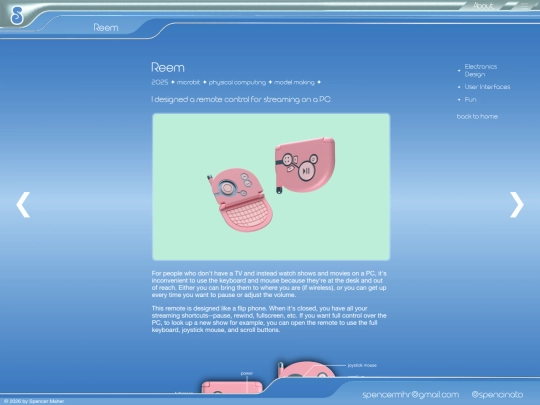
Task: Open the User Interfaces category link
Action: click(487, 87)
